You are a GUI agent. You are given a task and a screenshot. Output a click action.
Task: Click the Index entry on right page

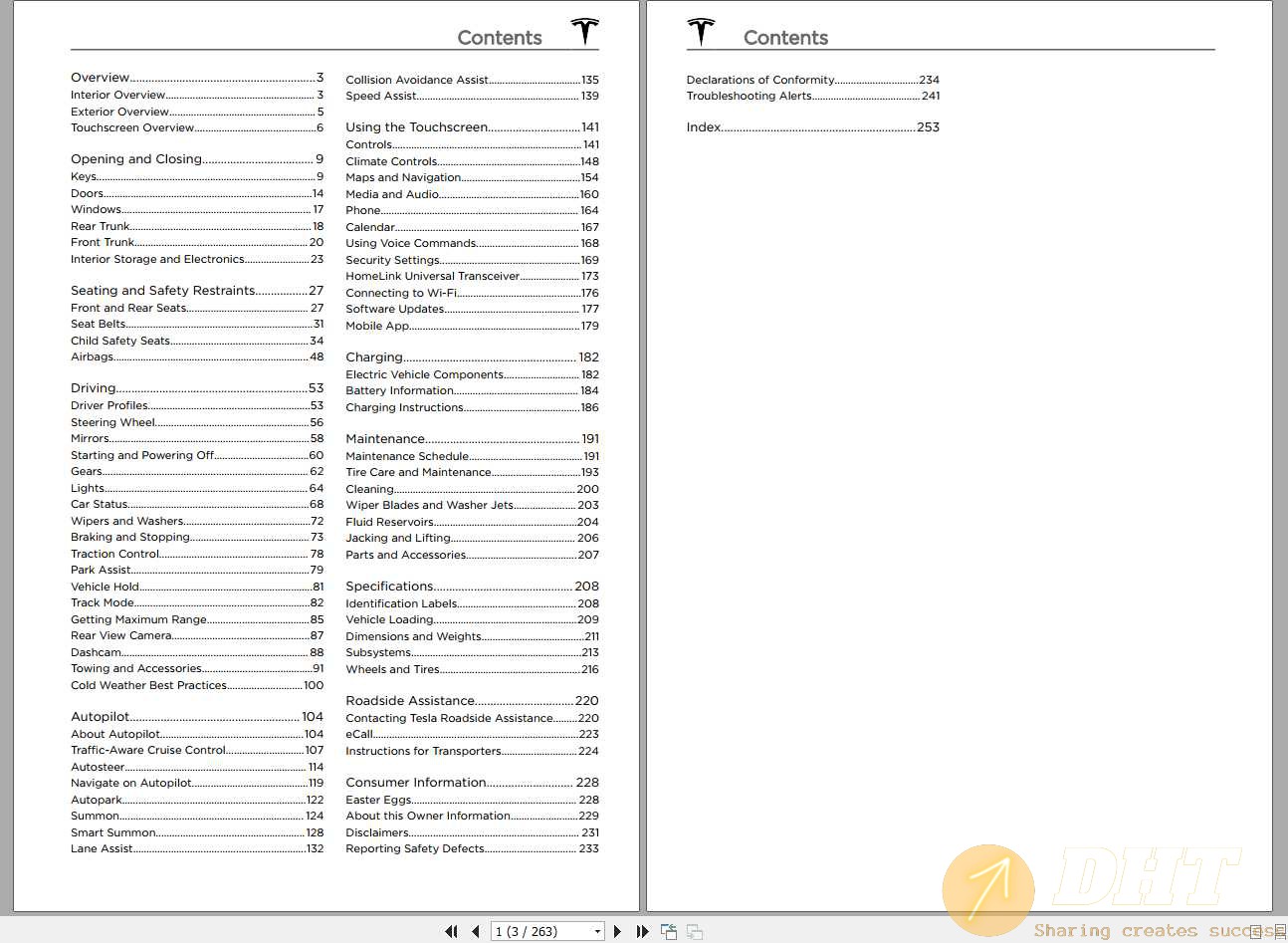(812, 127)
